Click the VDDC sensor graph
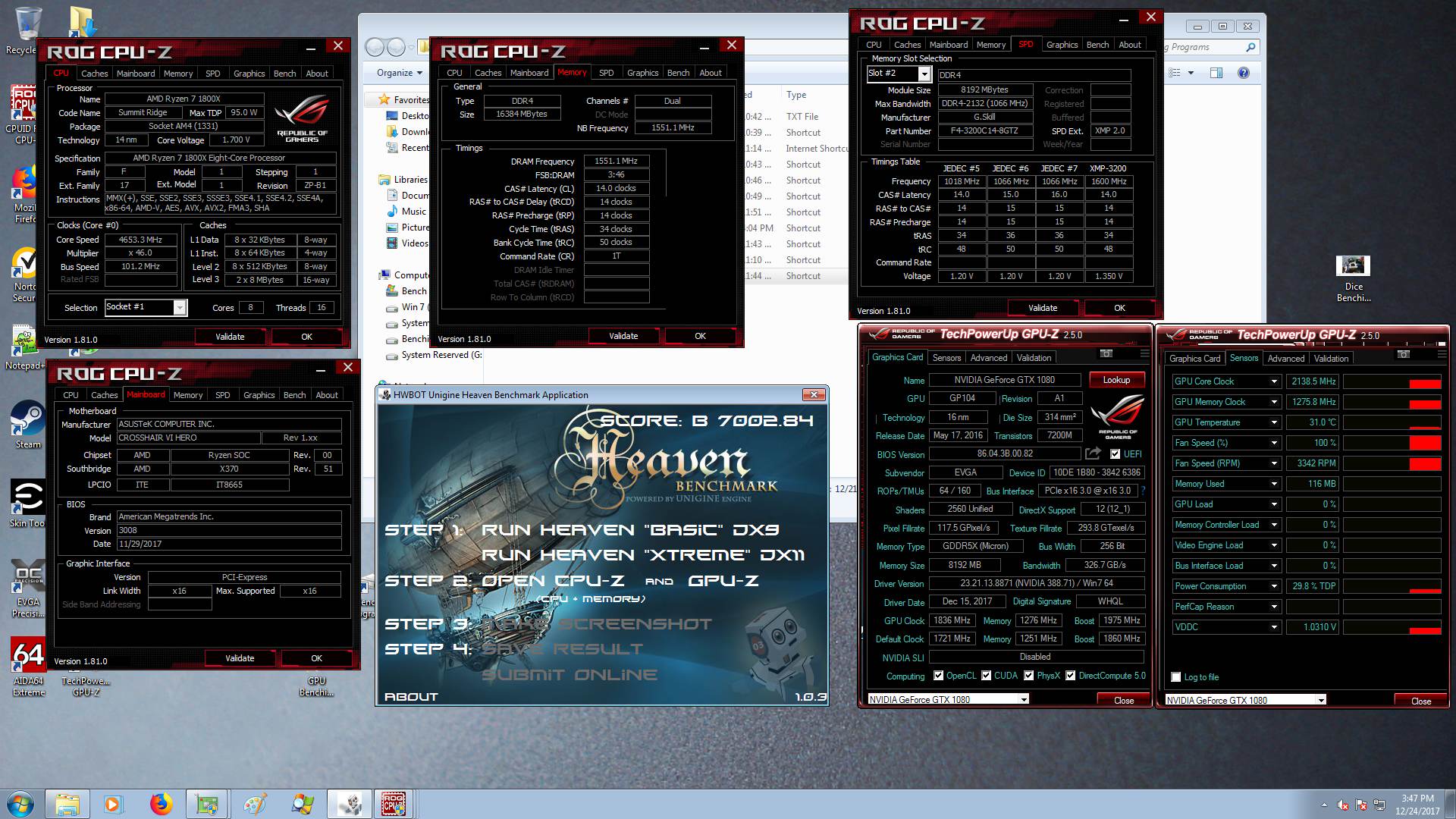This screenshot has width=1456, height=819. click(1392, 627)
